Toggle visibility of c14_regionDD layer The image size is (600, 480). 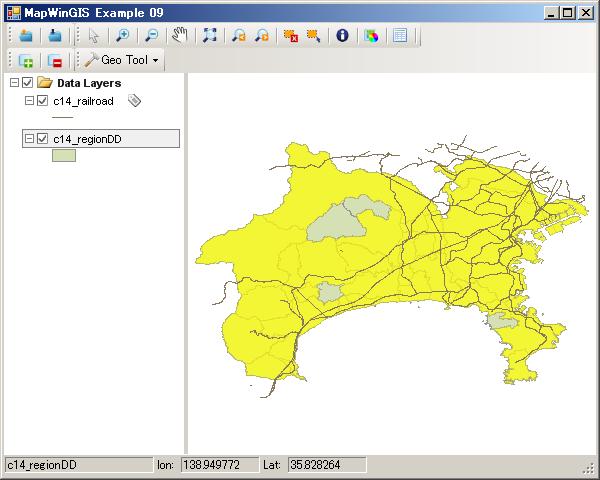pos(42,139)
